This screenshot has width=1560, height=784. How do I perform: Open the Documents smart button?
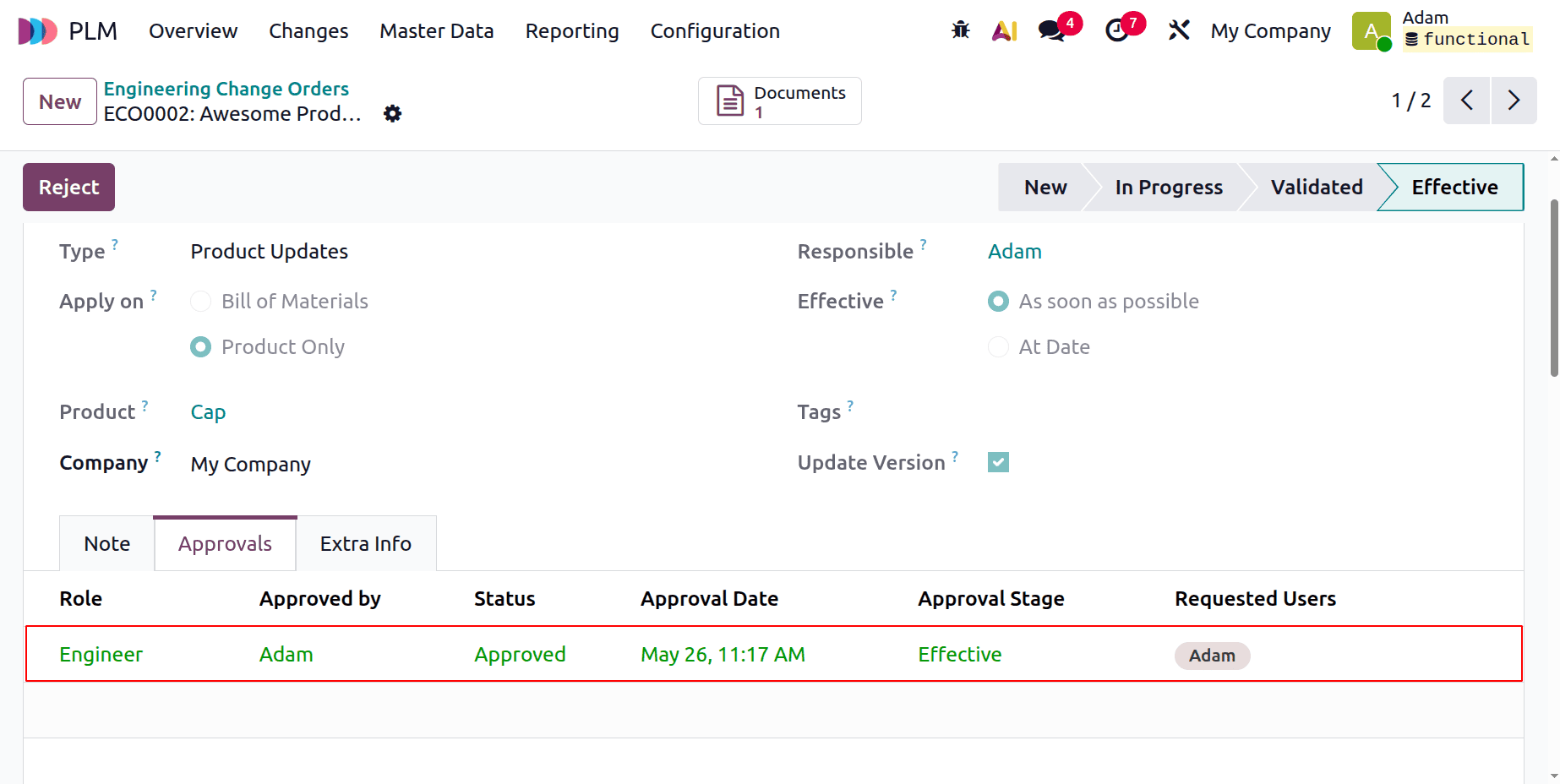pos(779,101)
